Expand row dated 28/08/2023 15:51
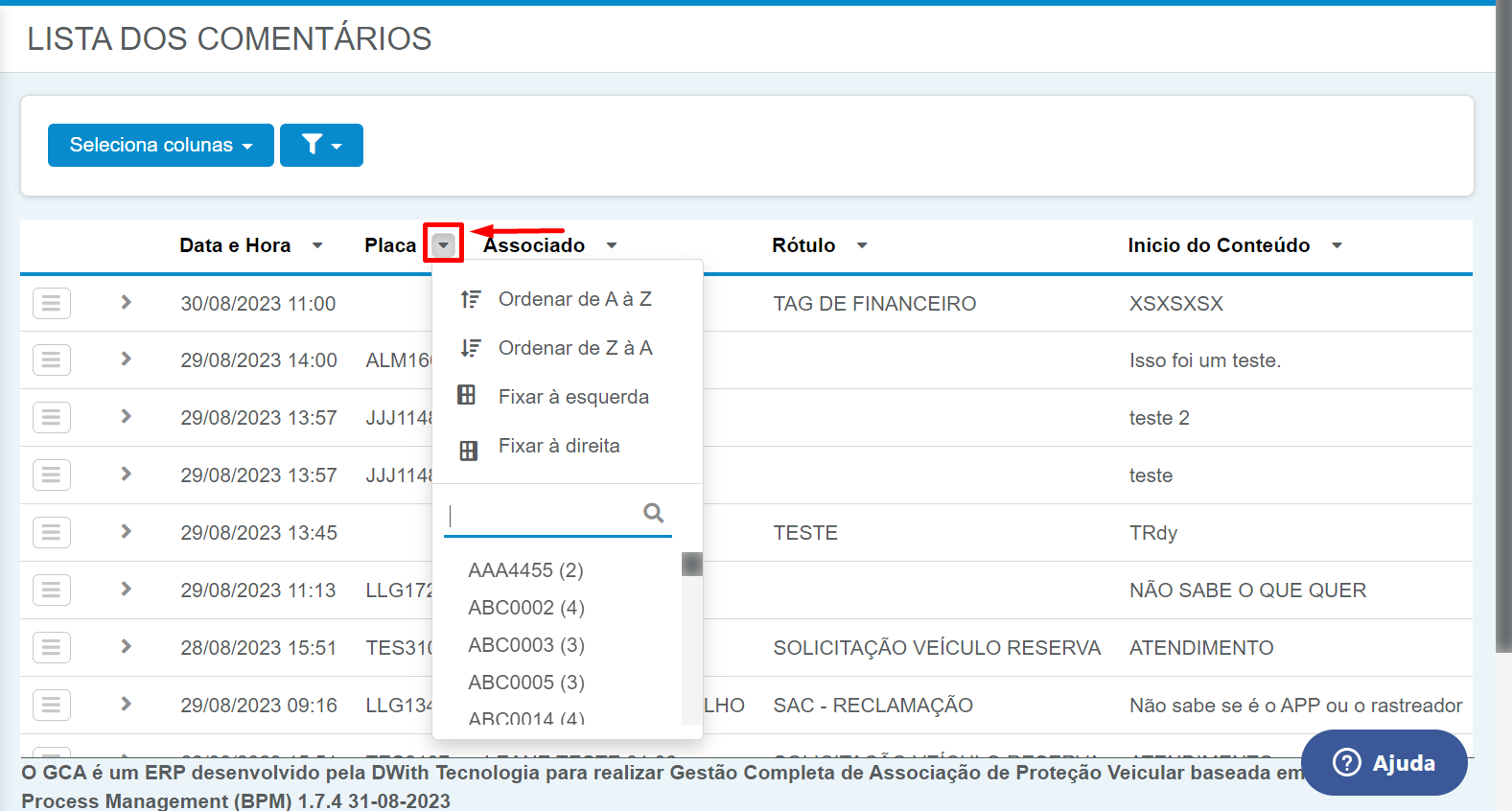The height and width of the screenshot is (811, 1512). pyautogui.click(x=126, y=646)
